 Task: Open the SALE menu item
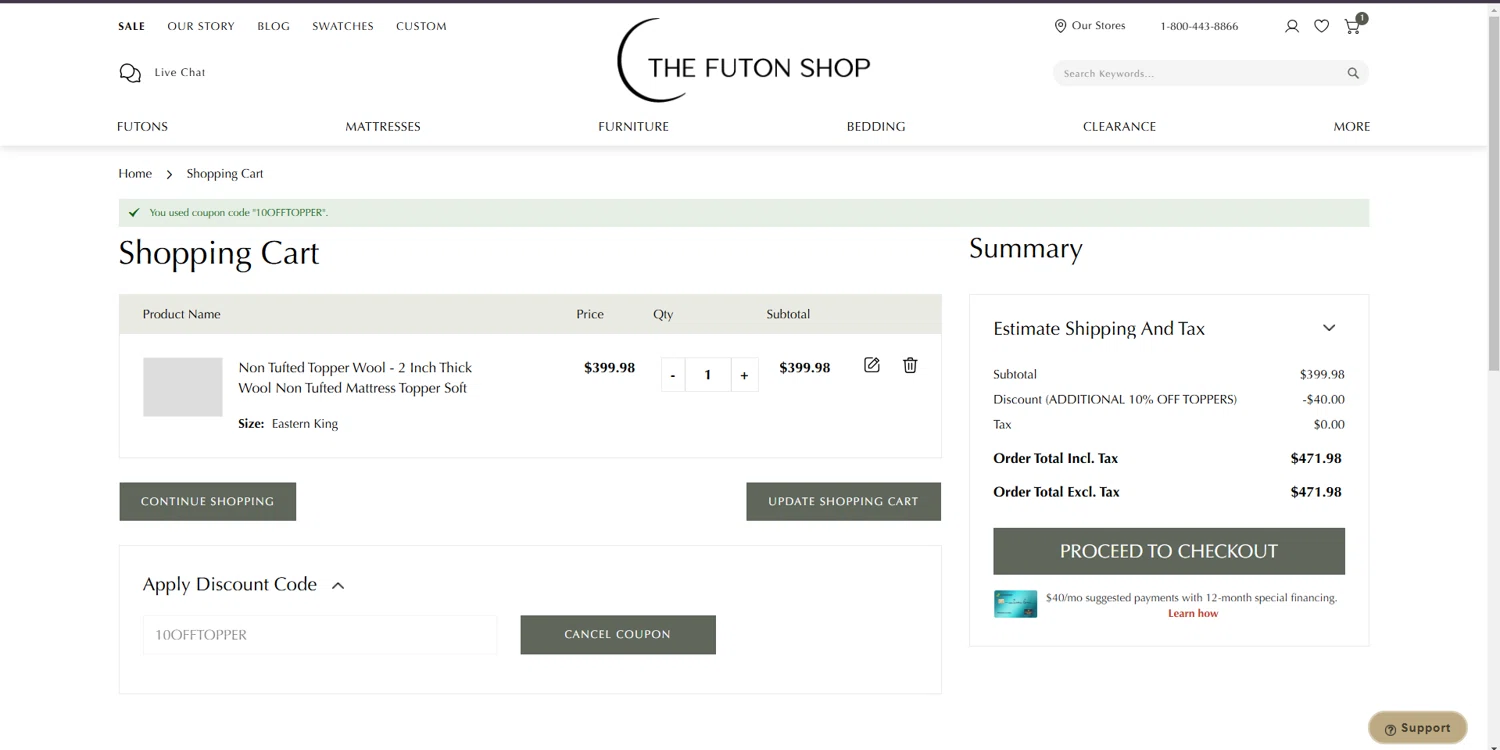pyautogui.click(x=132, y=26)
